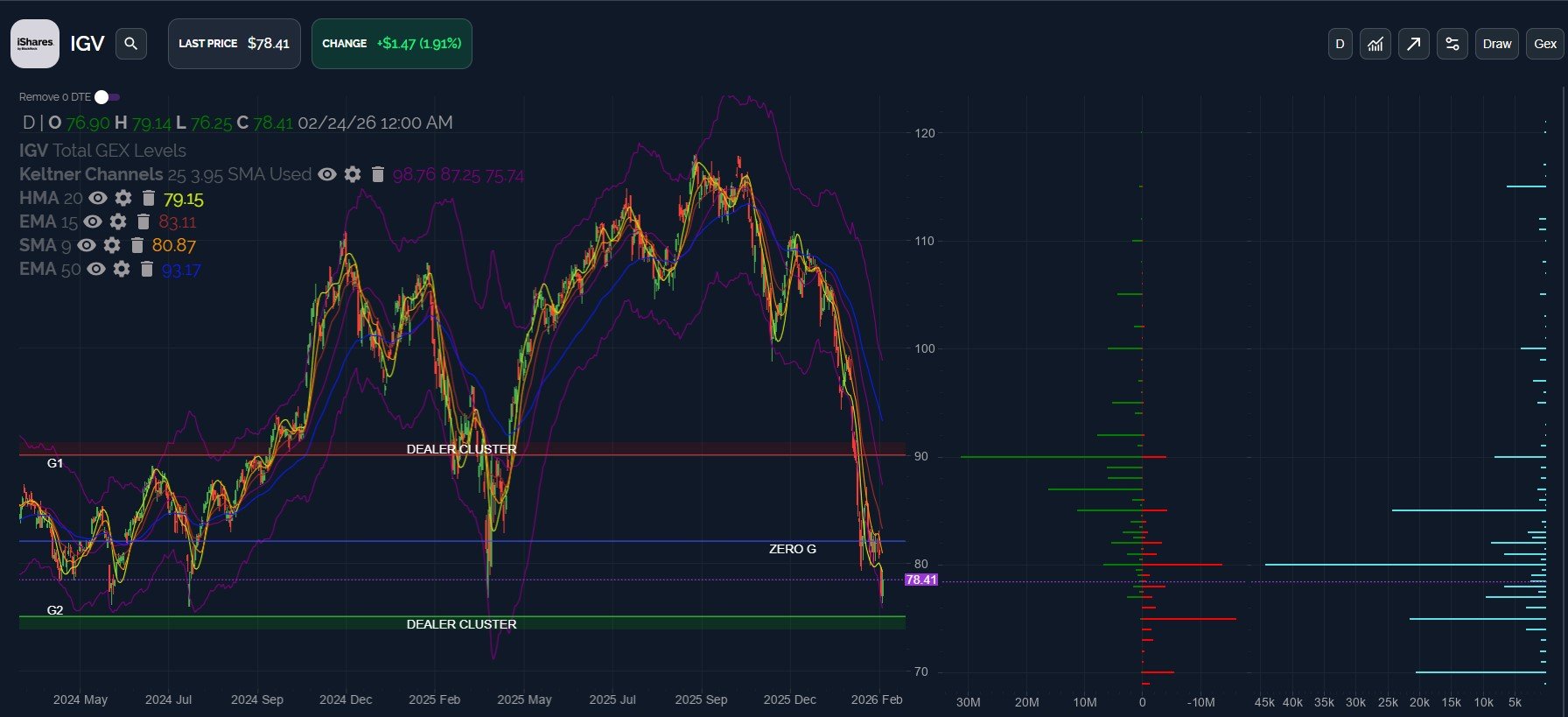Click the iShares logo thumbnail
The image size is (1568, 717).
click(x=35, y=44)
